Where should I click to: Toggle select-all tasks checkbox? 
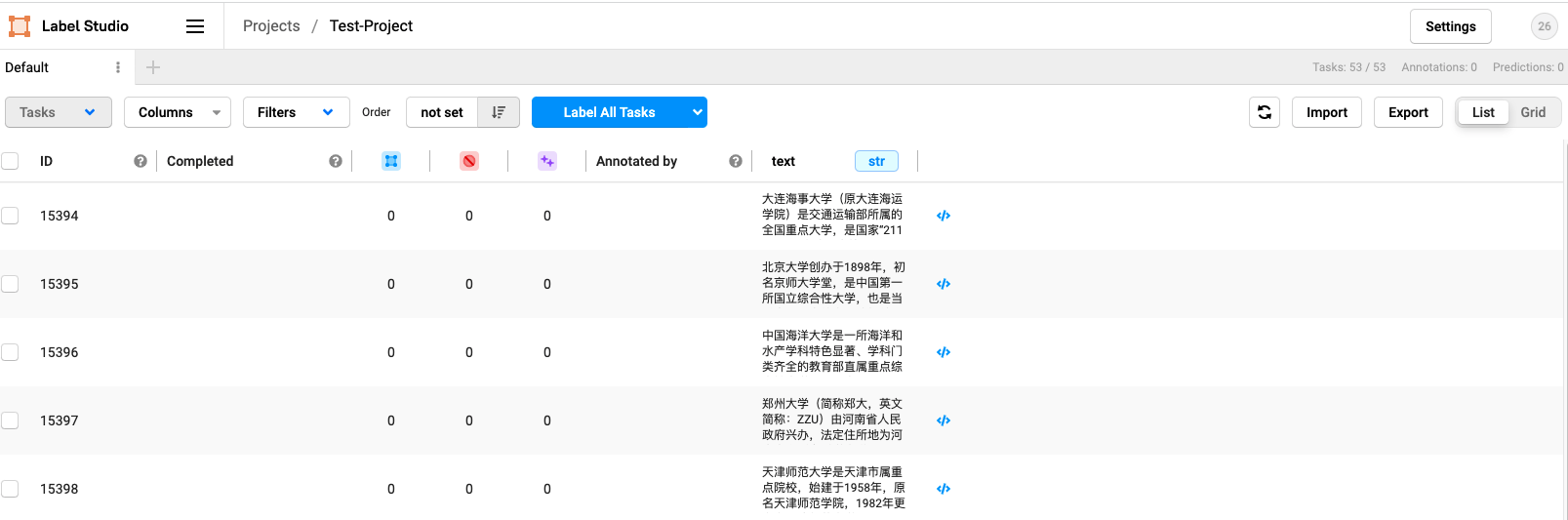10,161
